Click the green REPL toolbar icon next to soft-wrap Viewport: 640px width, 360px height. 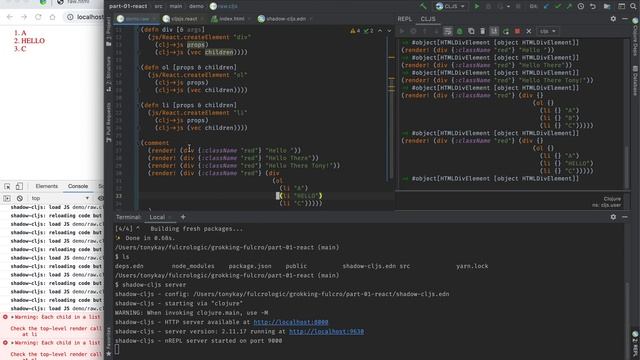click(x=460, y=31)
